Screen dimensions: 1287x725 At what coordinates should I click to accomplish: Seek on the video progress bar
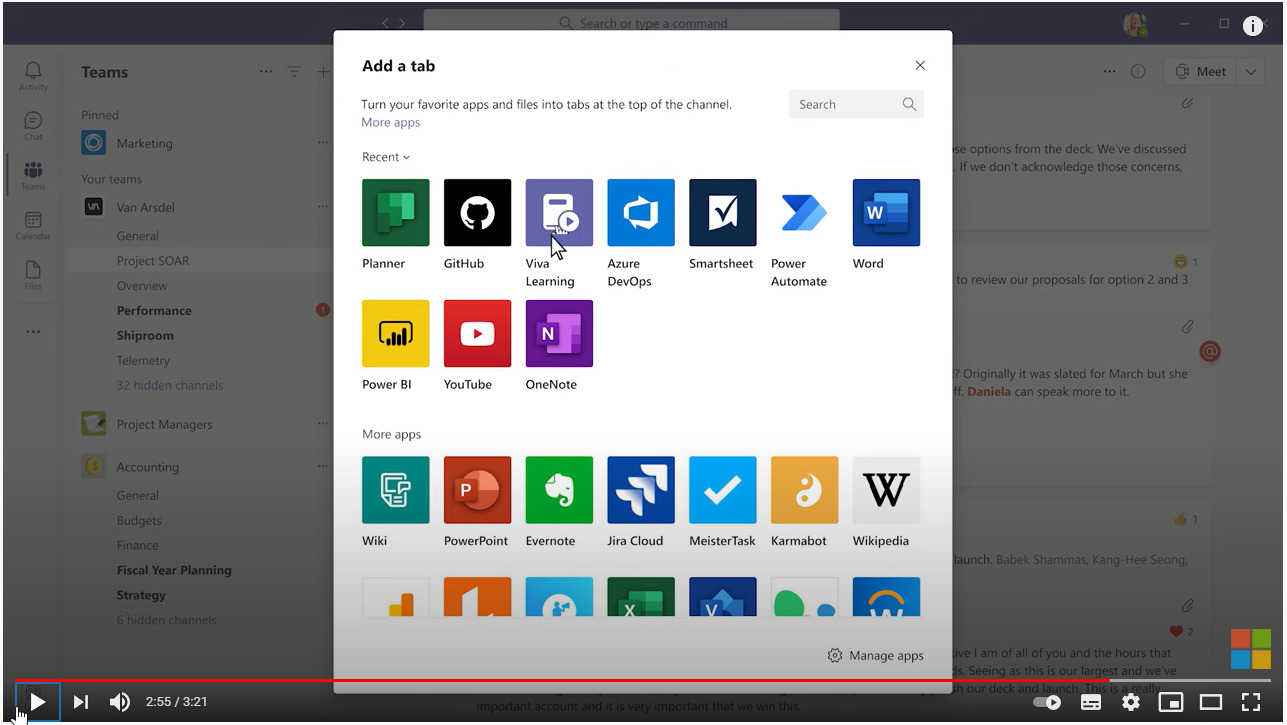pyautogui.click(x=642, y=680)
